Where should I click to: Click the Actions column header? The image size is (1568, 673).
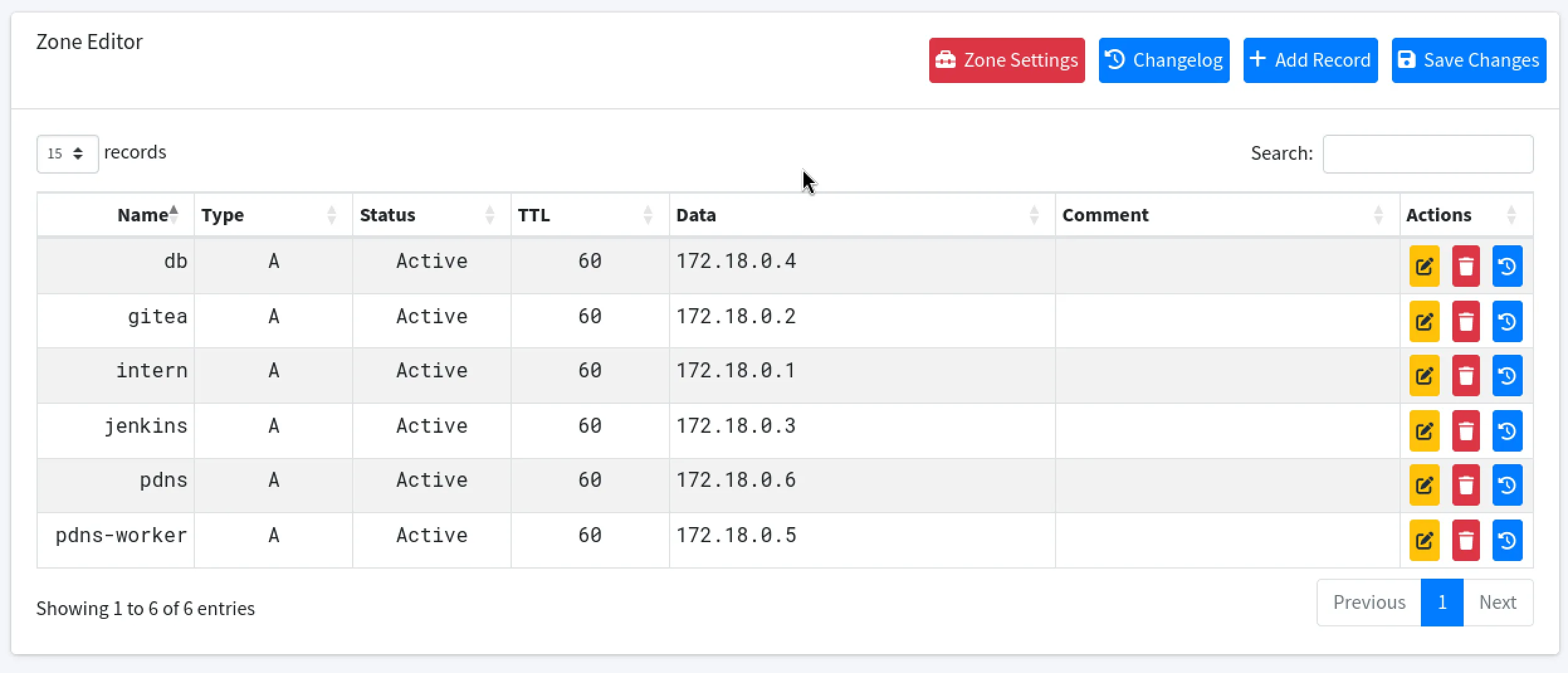coord(1467,215)
